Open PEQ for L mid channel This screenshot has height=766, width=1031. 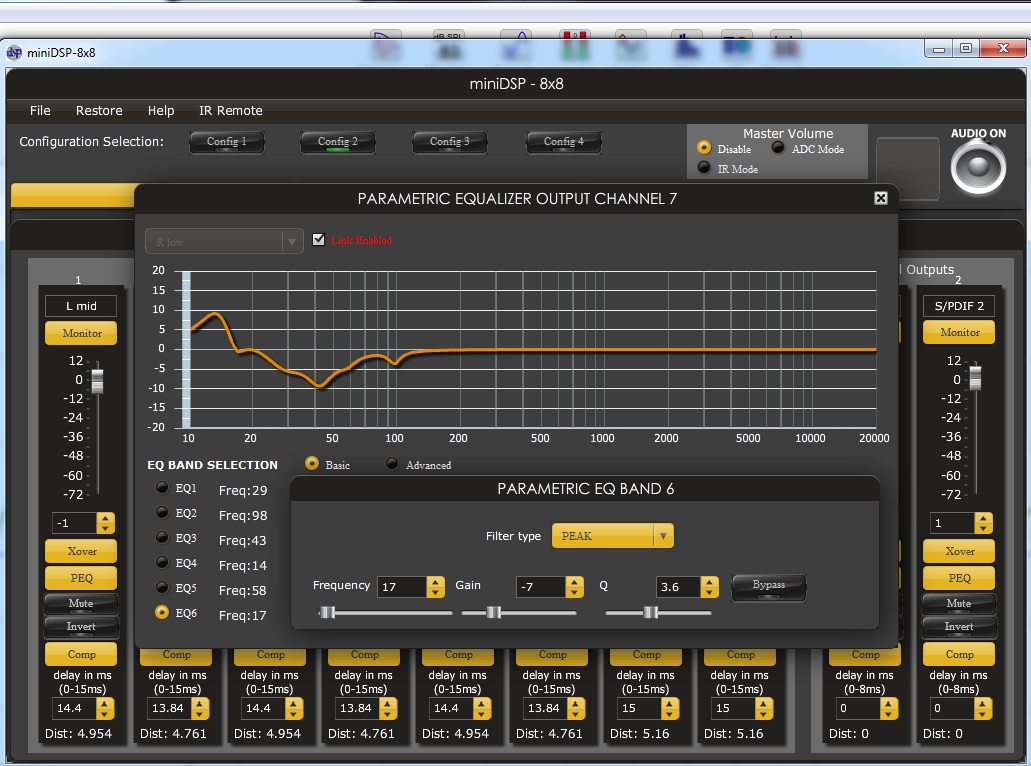pyautogui.click(x=81, y=578)
